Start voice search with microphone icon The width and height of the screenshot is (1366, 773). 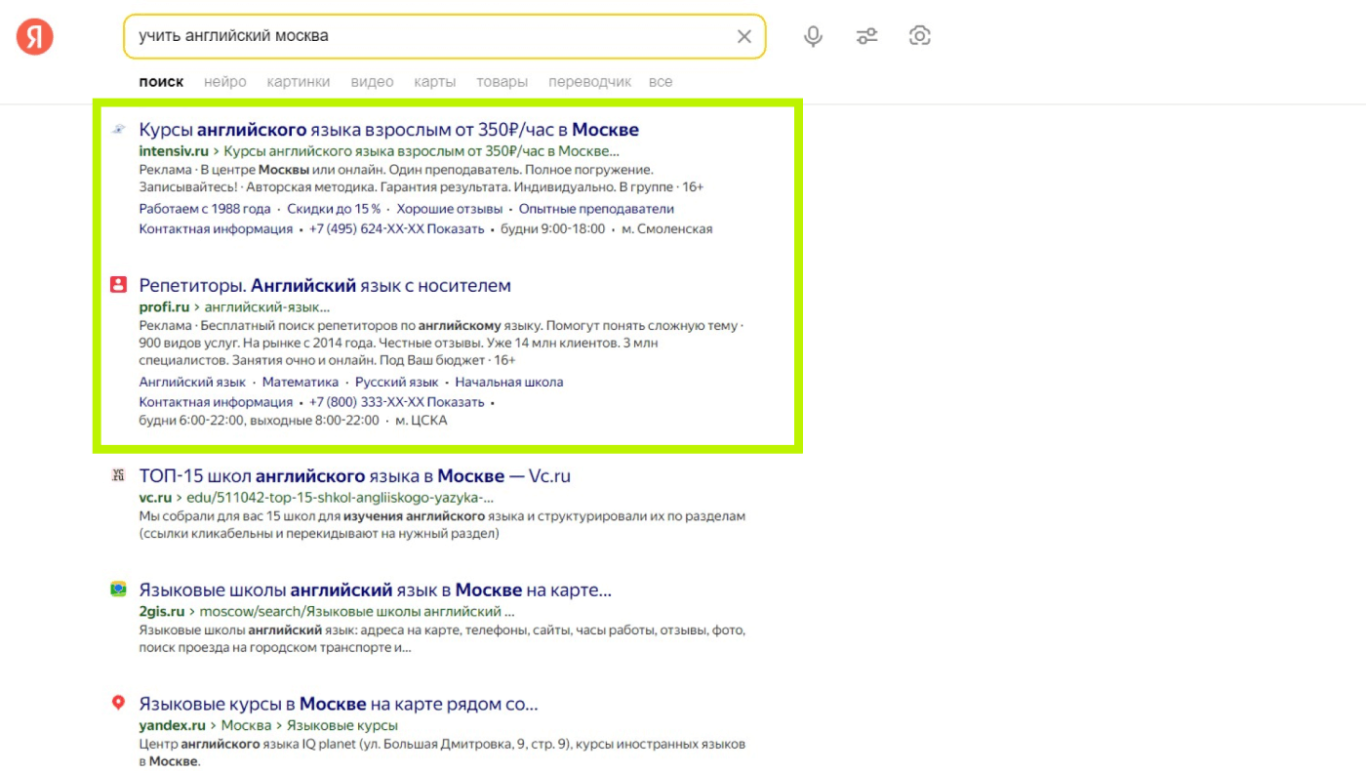[x=814, y=37]
